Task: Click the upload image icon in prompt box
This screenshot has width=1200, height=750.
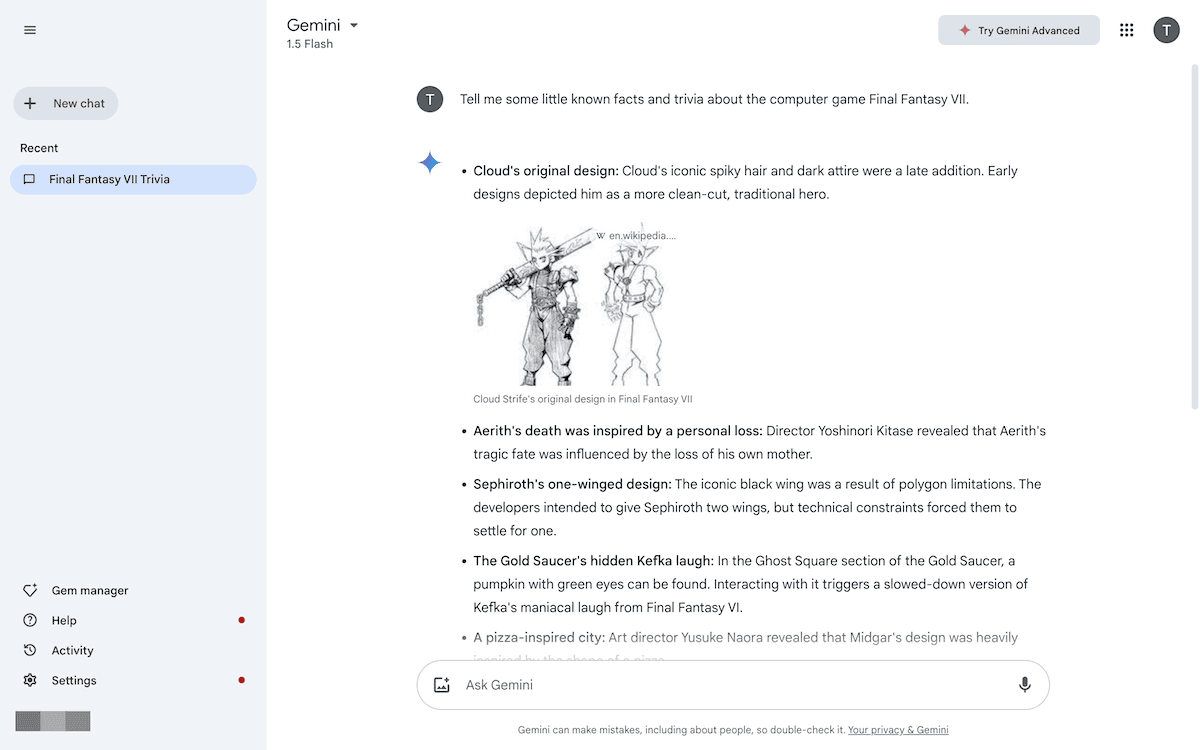Action: [442, 685]
